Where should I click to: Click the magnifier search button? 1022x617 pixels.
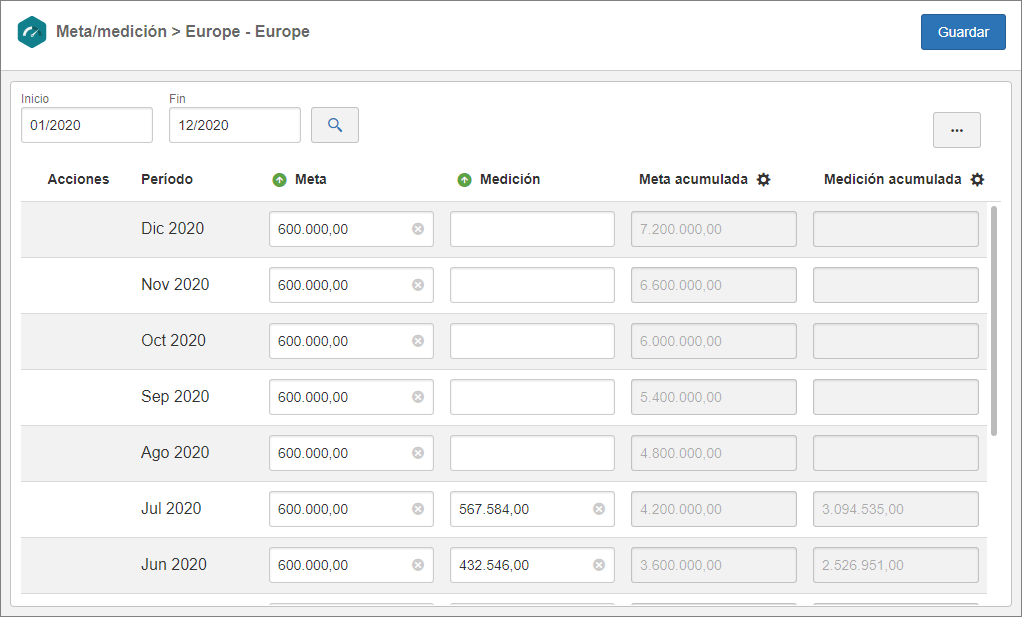pos(335,125)
